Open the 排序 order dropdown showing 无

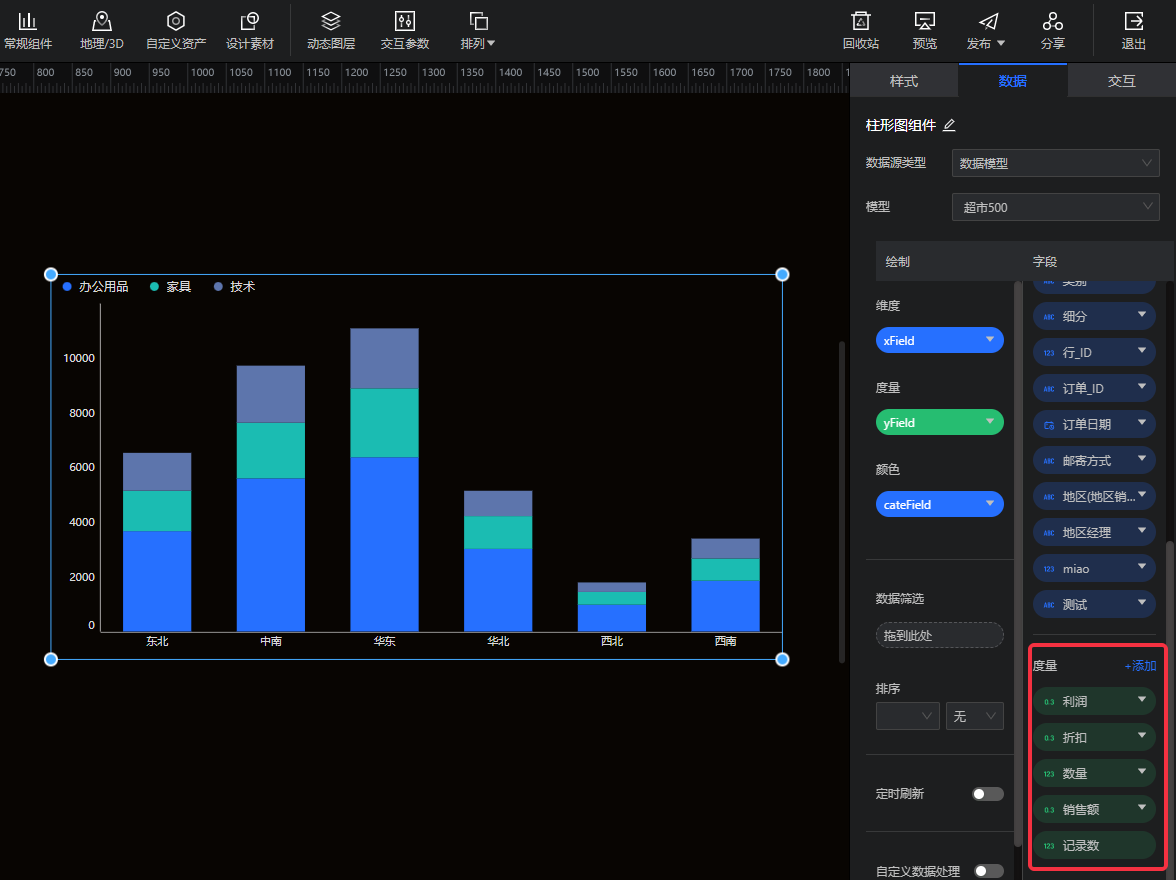[974, 716]
